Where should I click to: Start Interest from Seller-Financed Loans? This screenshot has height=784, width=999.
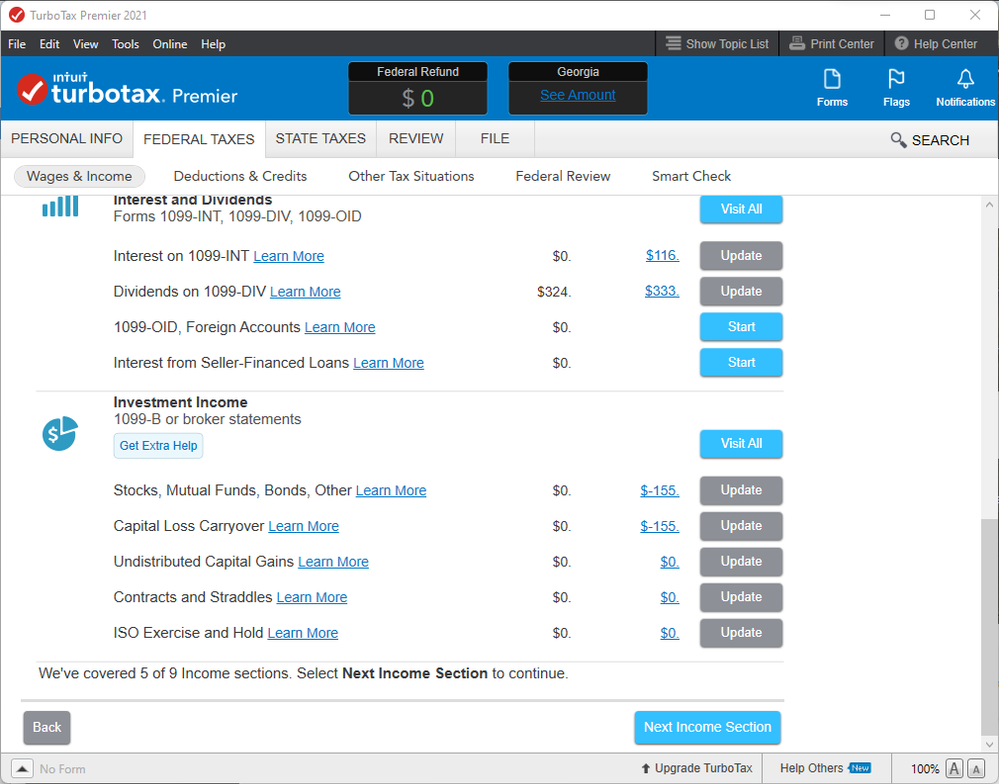coord(741,362)
